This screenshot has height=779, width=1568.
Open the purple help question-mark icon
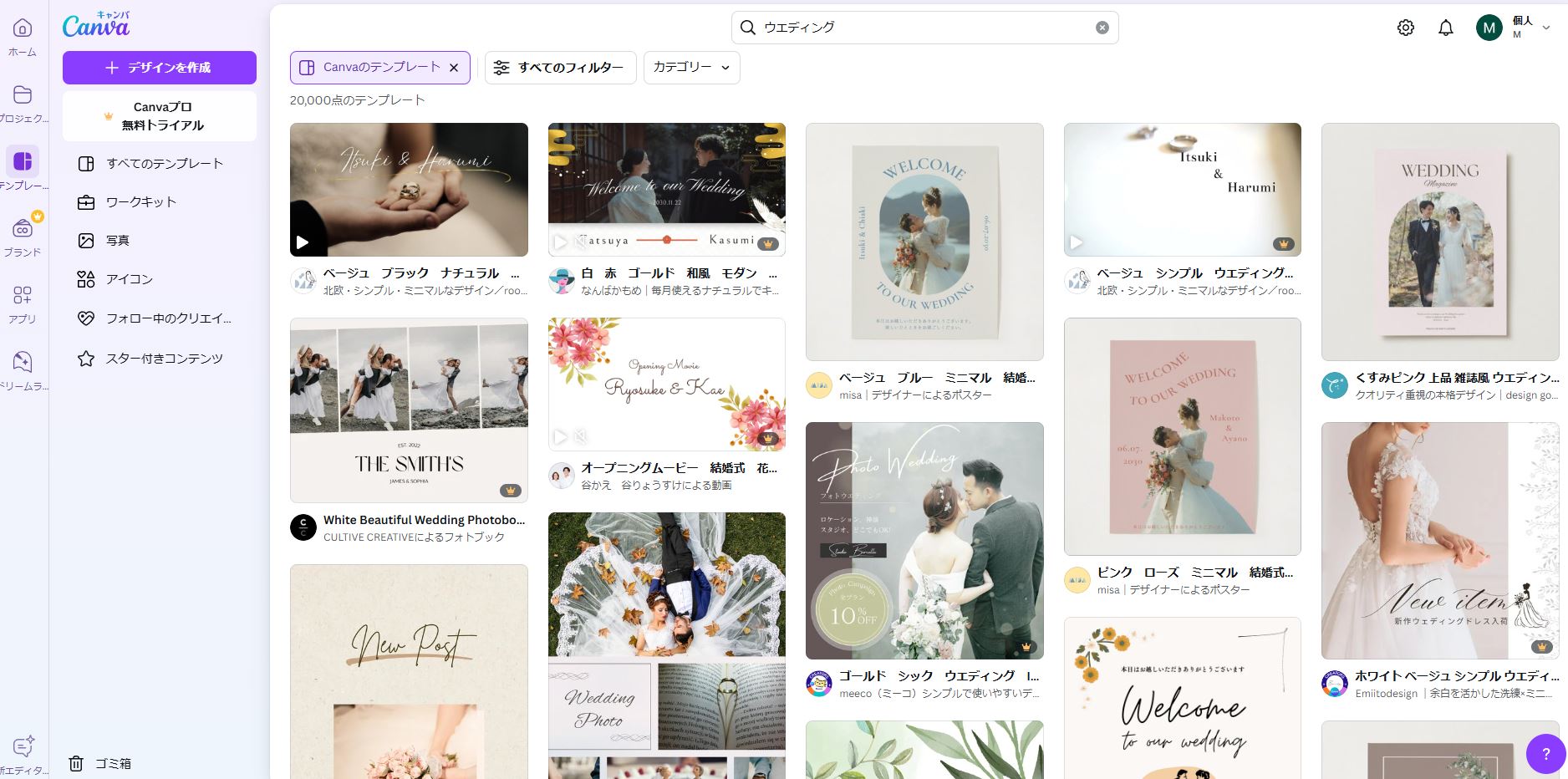pyautogui.click(x=1545, y=754)
